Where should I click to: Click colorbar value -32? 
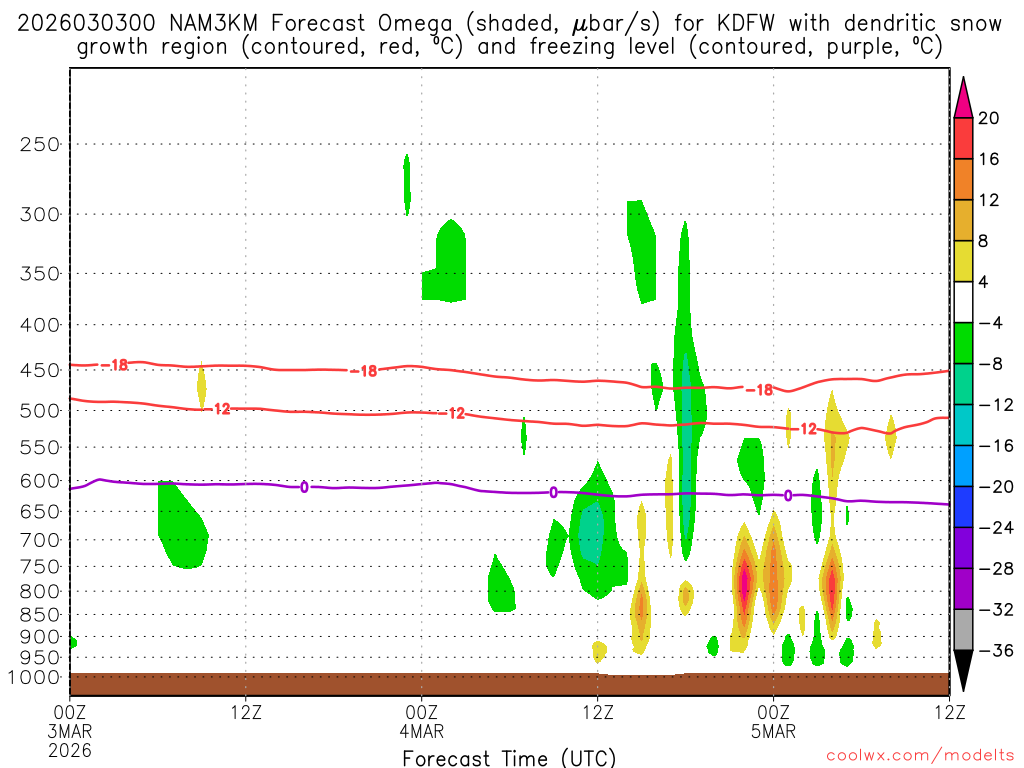coord(996,609)
